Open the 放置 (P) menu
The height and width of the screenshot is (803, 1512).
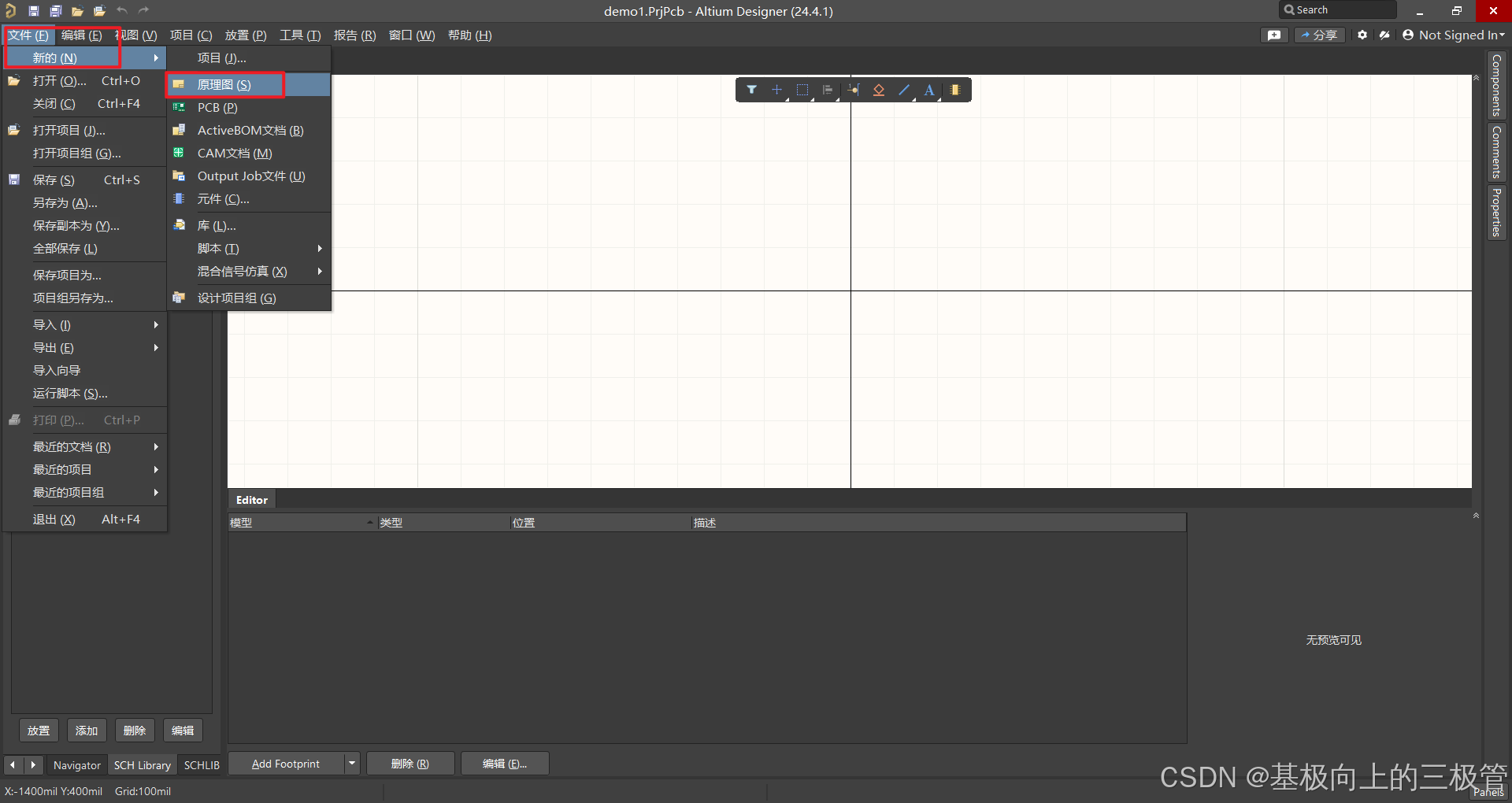point(246,35)
